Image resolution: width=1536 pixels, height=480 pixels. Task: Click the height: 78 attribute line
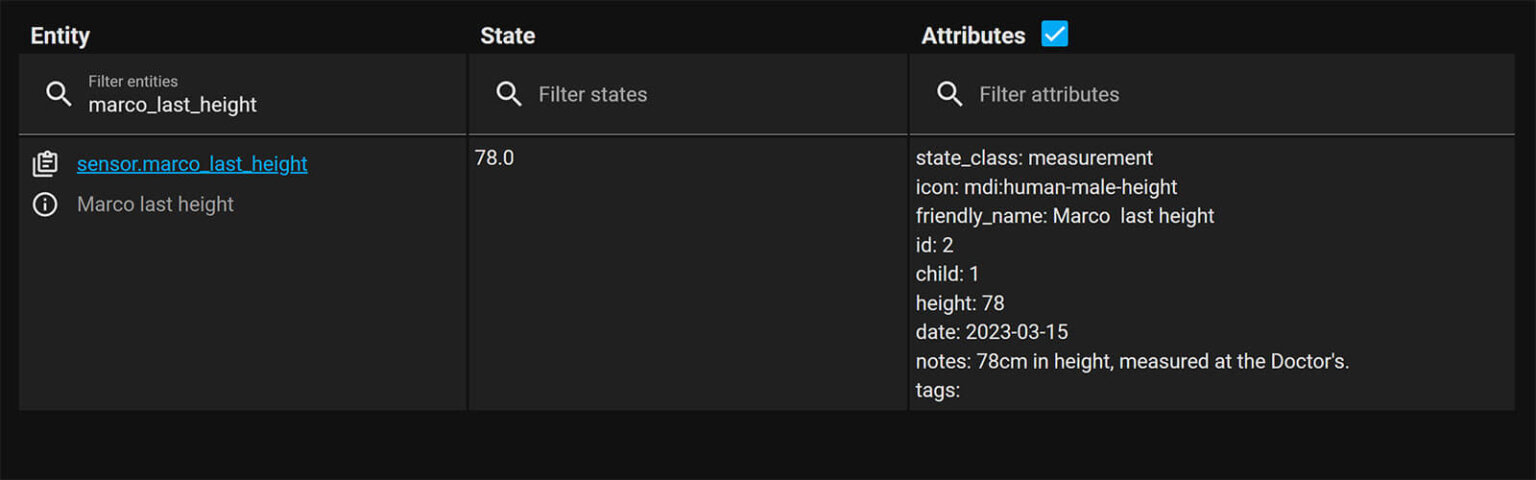pos(960,303)
